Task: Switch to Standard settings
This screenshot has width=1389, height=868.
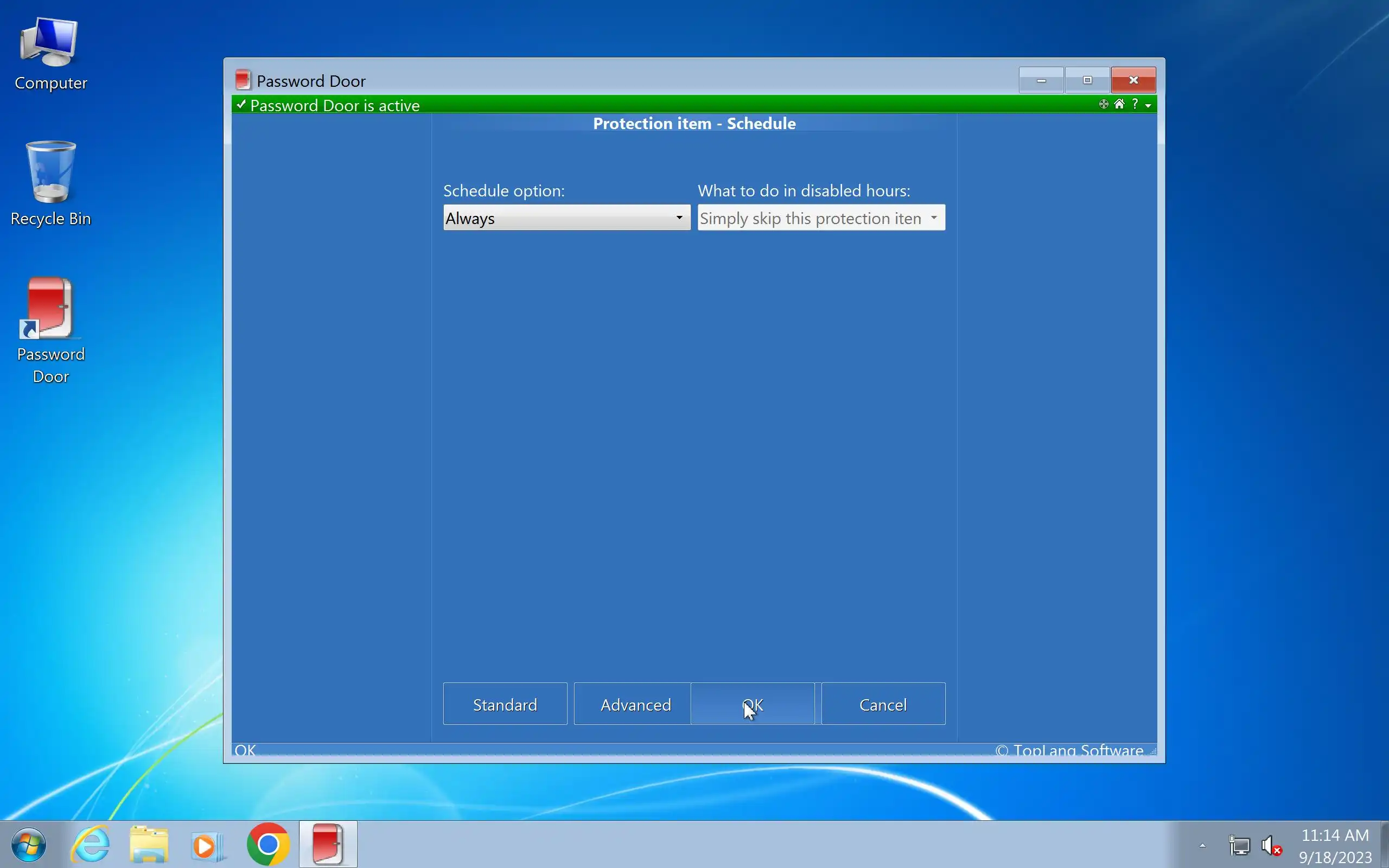Action: click(x=505, y=704)
